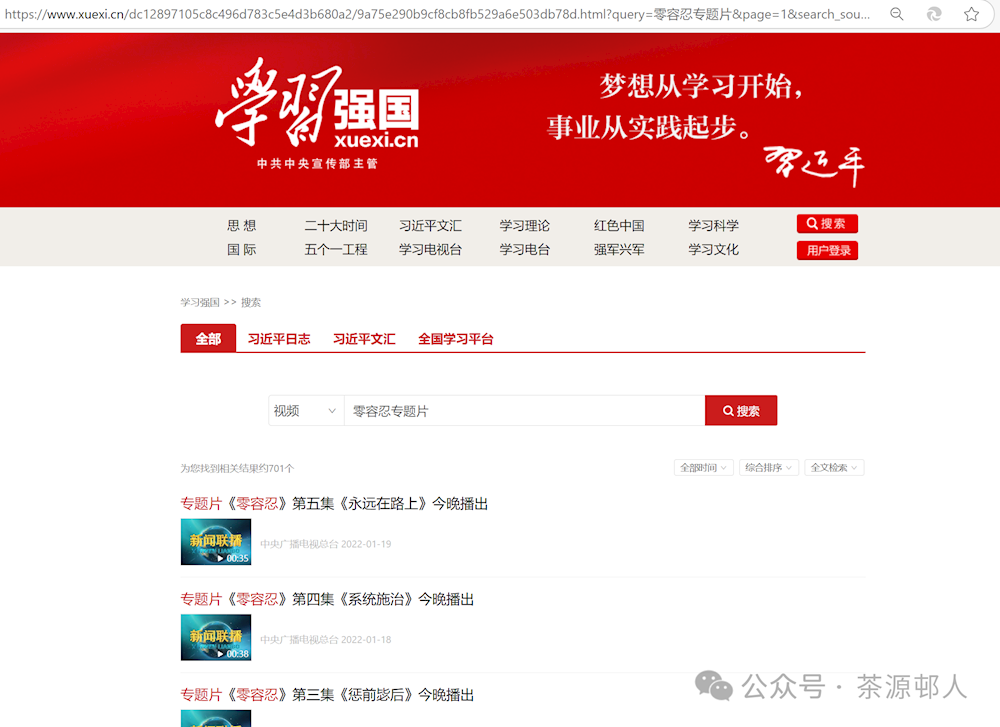Click the red 搜索 button in navigation bar
Viewport: 1000px width, 727px height.
[827, 224]
